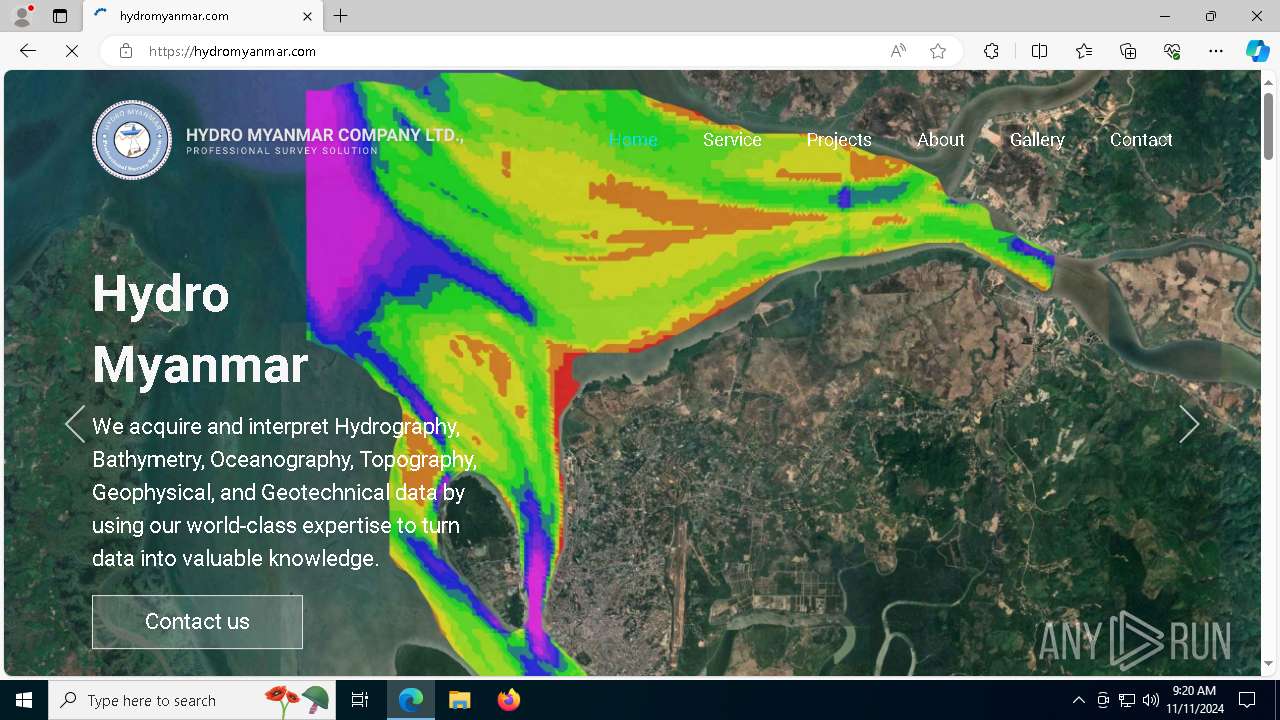This screenshot has height=720, width=1280.
Task: Open the Gallery menu item
Action: tap(1037, 140)
